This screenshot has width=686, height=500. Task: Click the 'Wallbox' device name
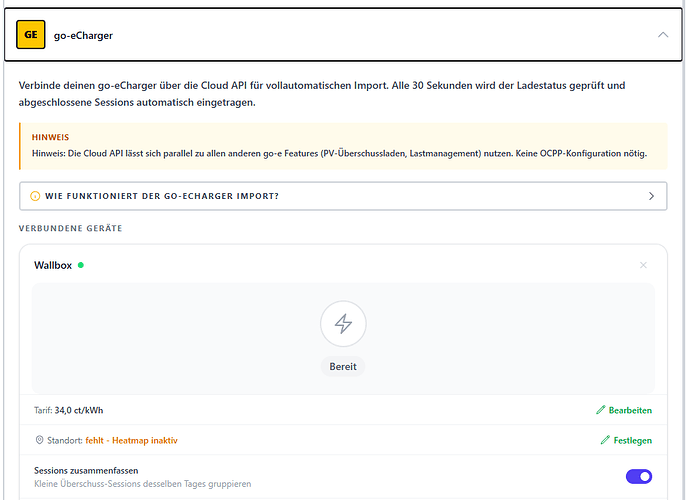point(53,266)
